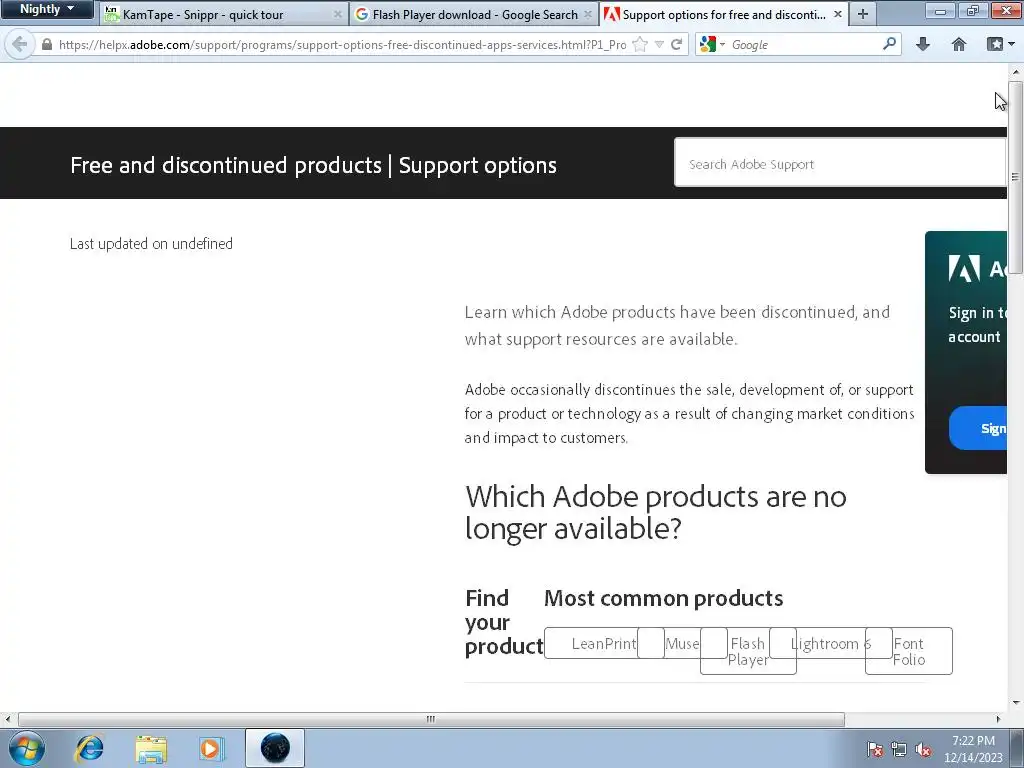1024x768 pixels.
Task: Close the KamTape Snippr tab
Action: click(x=338, y=14)
